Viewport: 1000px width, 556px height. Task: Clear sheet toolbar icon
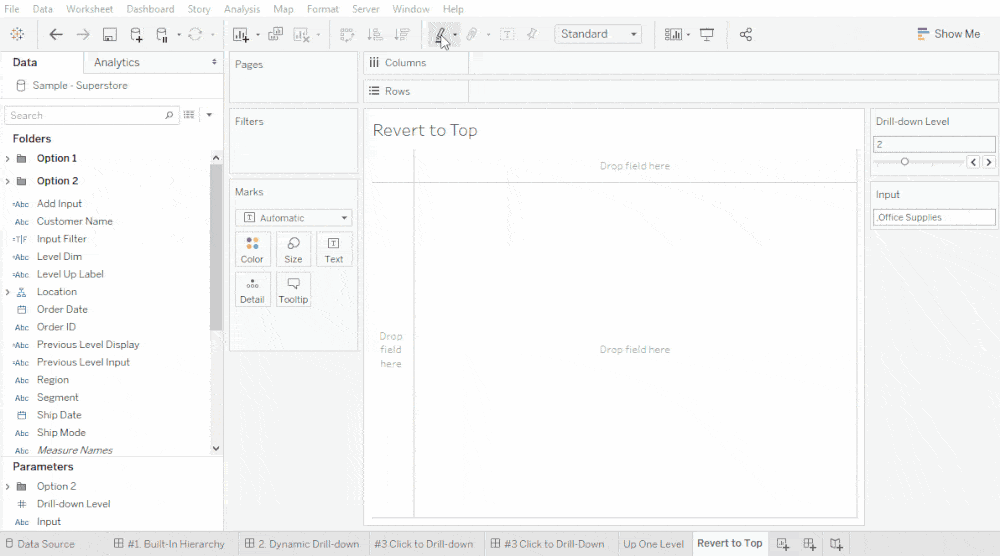pyautogui.click(x=301, y=34)
